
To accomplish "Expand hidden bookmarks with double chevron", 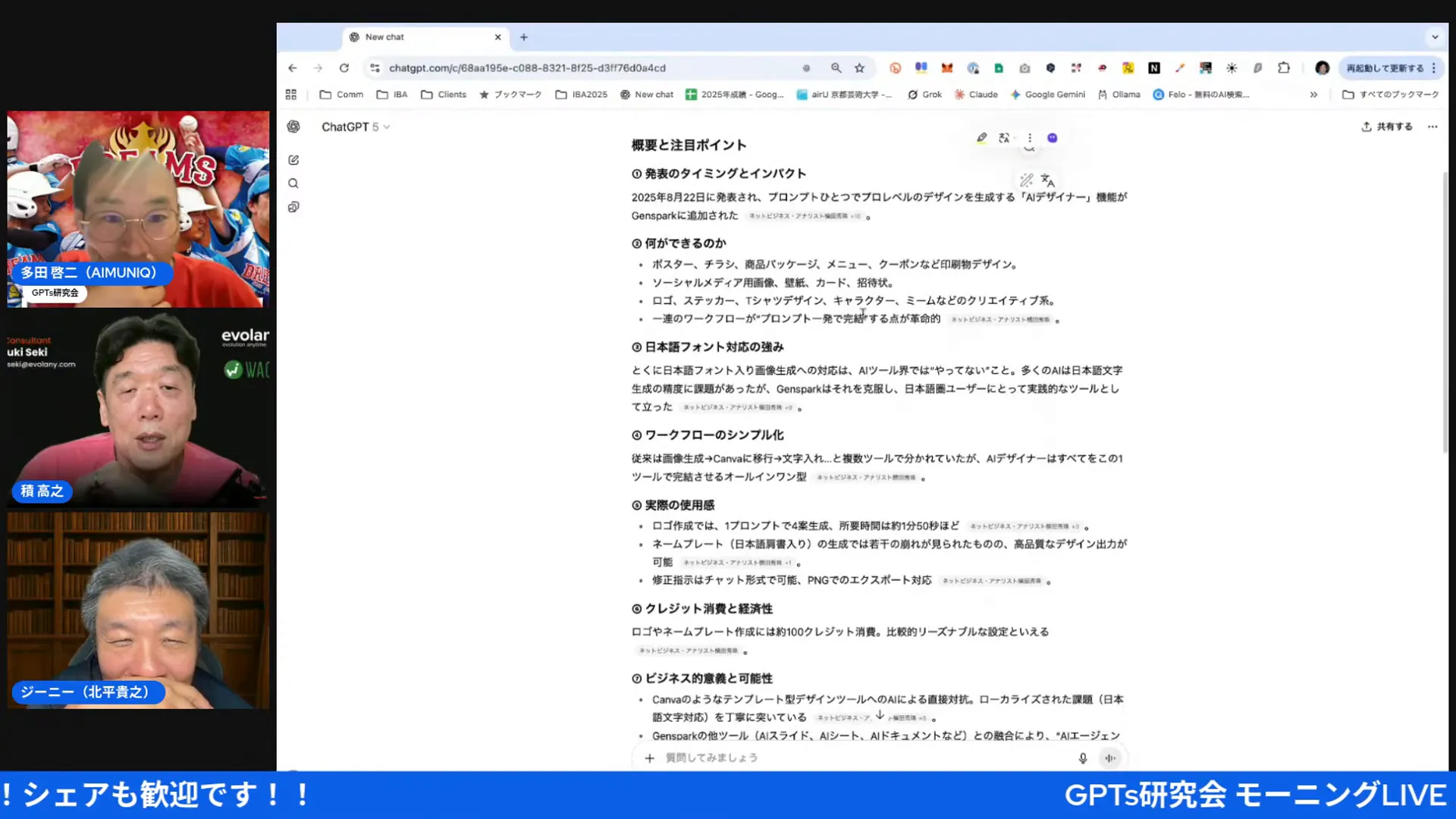I will pos(1313,95).
